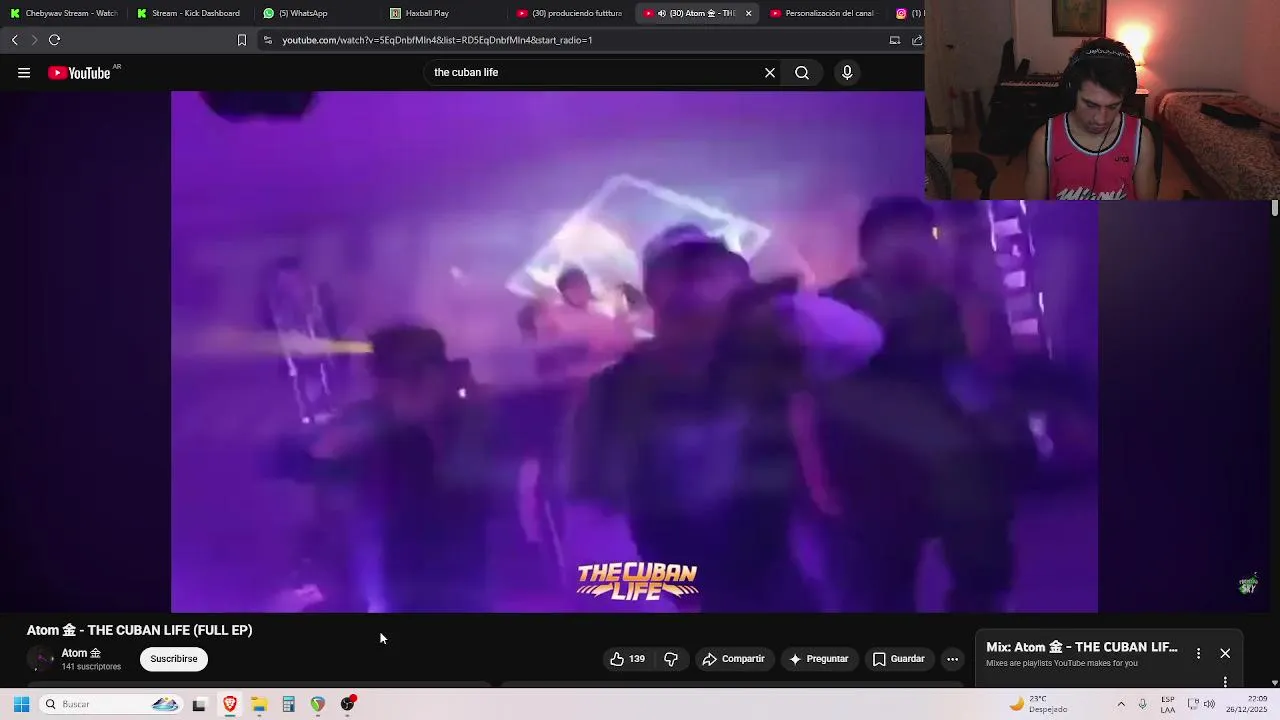Open the OBS recording icon on the taskbar
The height and width of the screenshot is (720, 1280).
pyautogui.click(x=347, y=704)
